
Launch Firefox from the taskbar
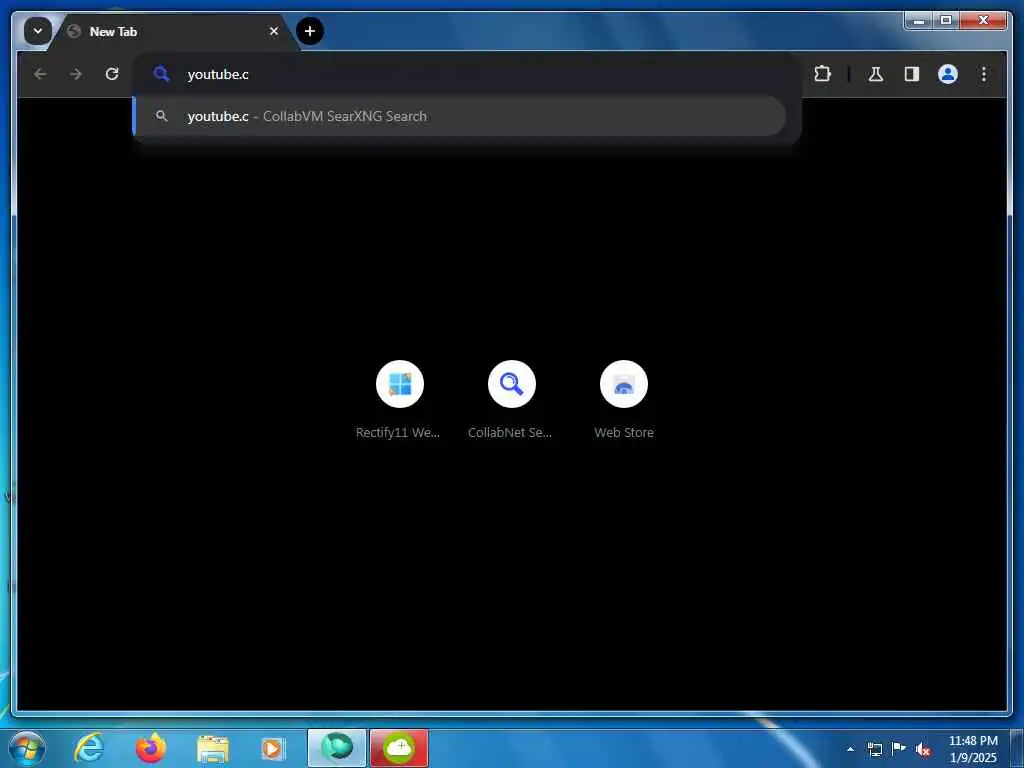pos(151,748)
